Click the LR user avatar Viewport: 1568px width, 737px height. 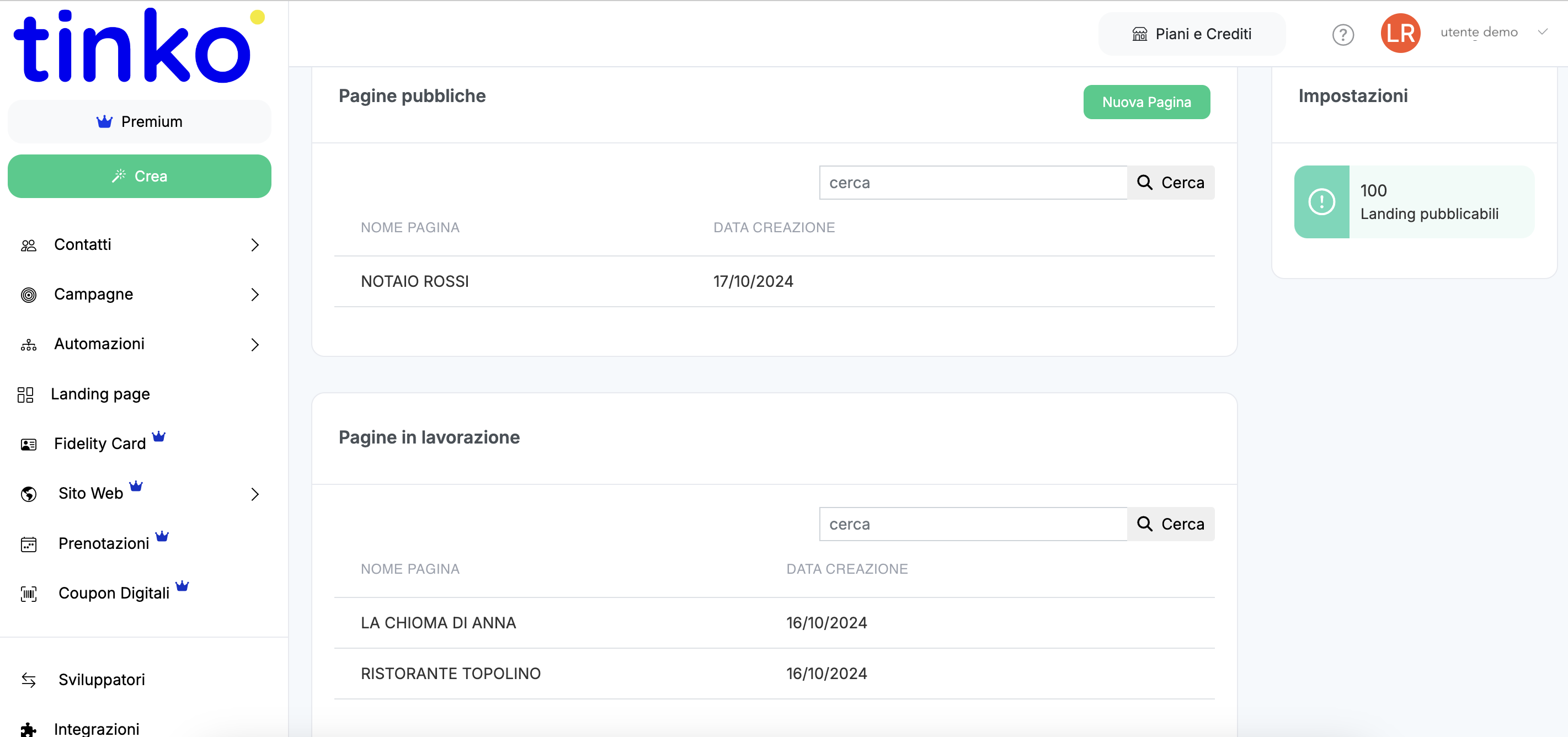tap(1400, 34)
